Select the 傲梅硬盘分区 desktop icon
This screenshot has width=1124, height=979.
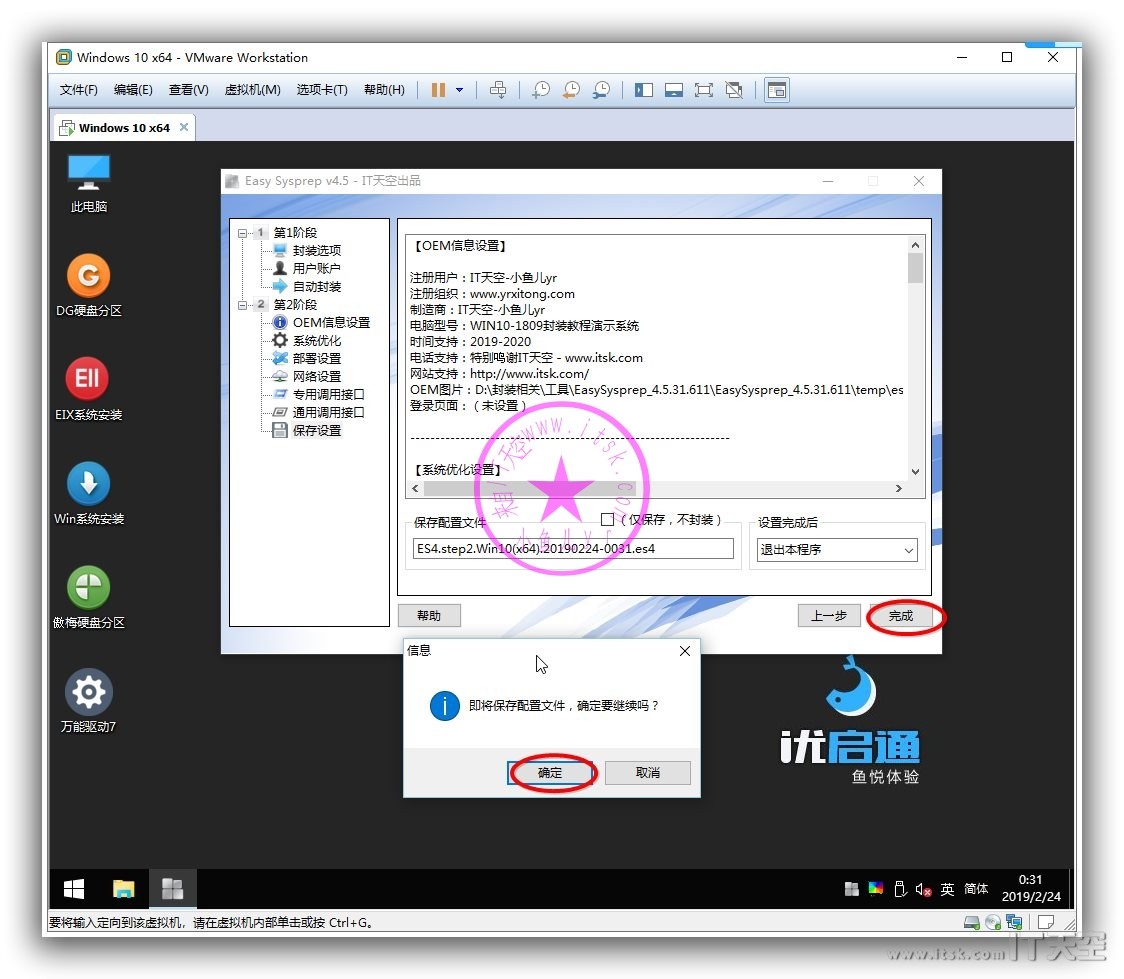88,598
